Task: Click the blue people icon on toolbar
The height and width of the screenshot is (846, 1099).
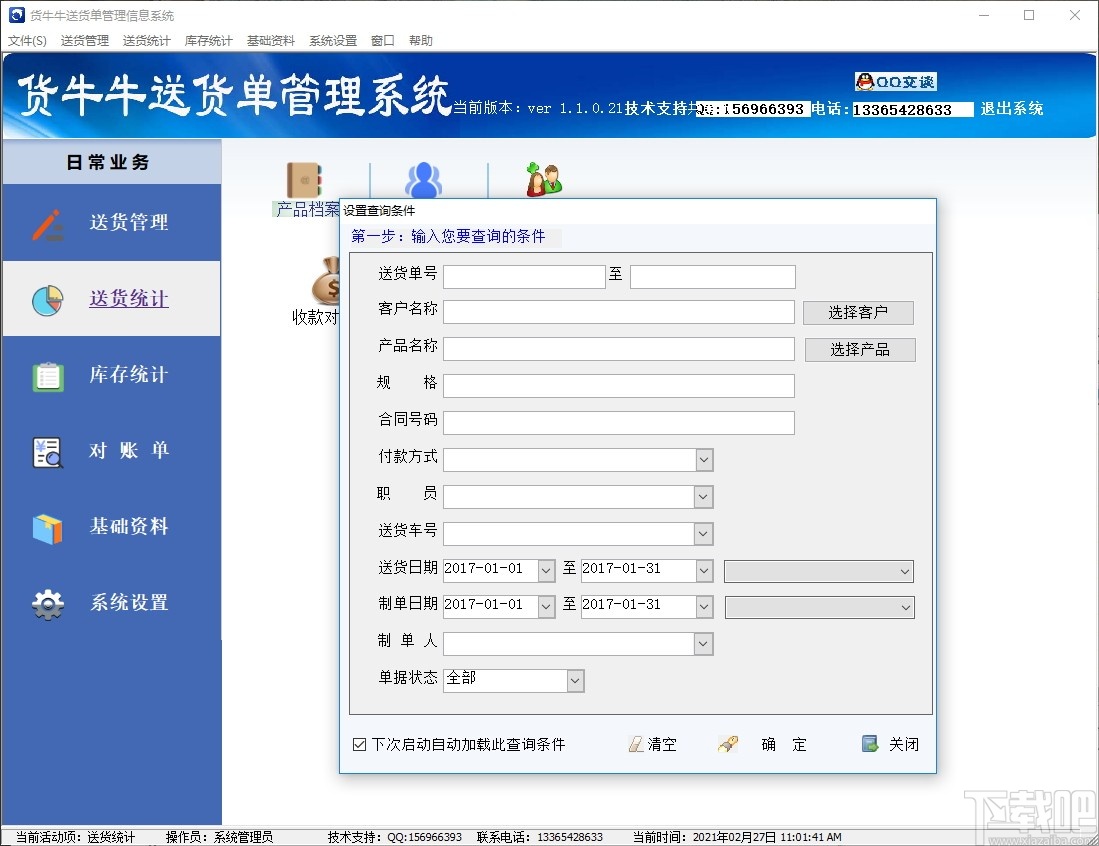Action: click(423, 178)
